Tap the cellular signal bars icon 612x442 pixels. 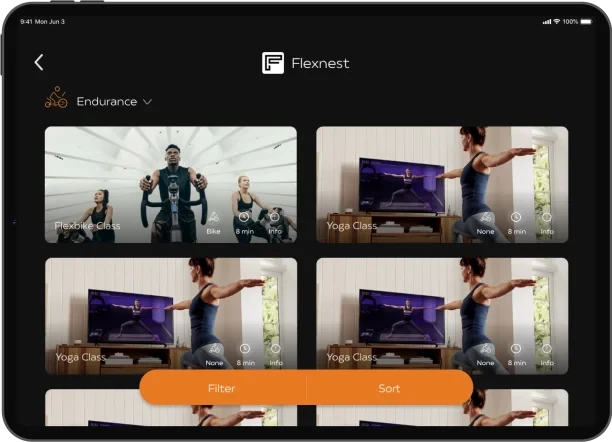tap(547, 22)
